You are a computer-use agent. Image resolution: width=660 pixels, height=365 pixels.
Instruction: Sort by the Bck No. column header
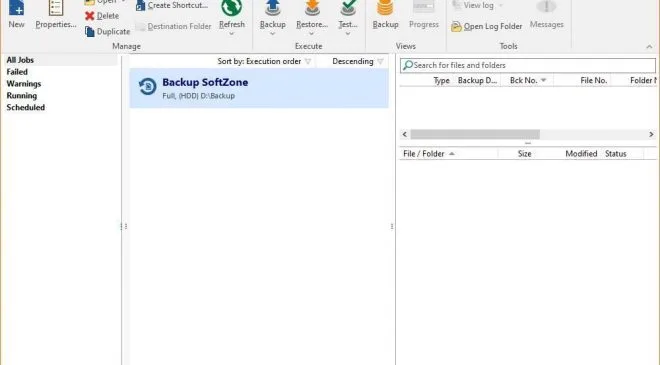click(x=527, y=80)
